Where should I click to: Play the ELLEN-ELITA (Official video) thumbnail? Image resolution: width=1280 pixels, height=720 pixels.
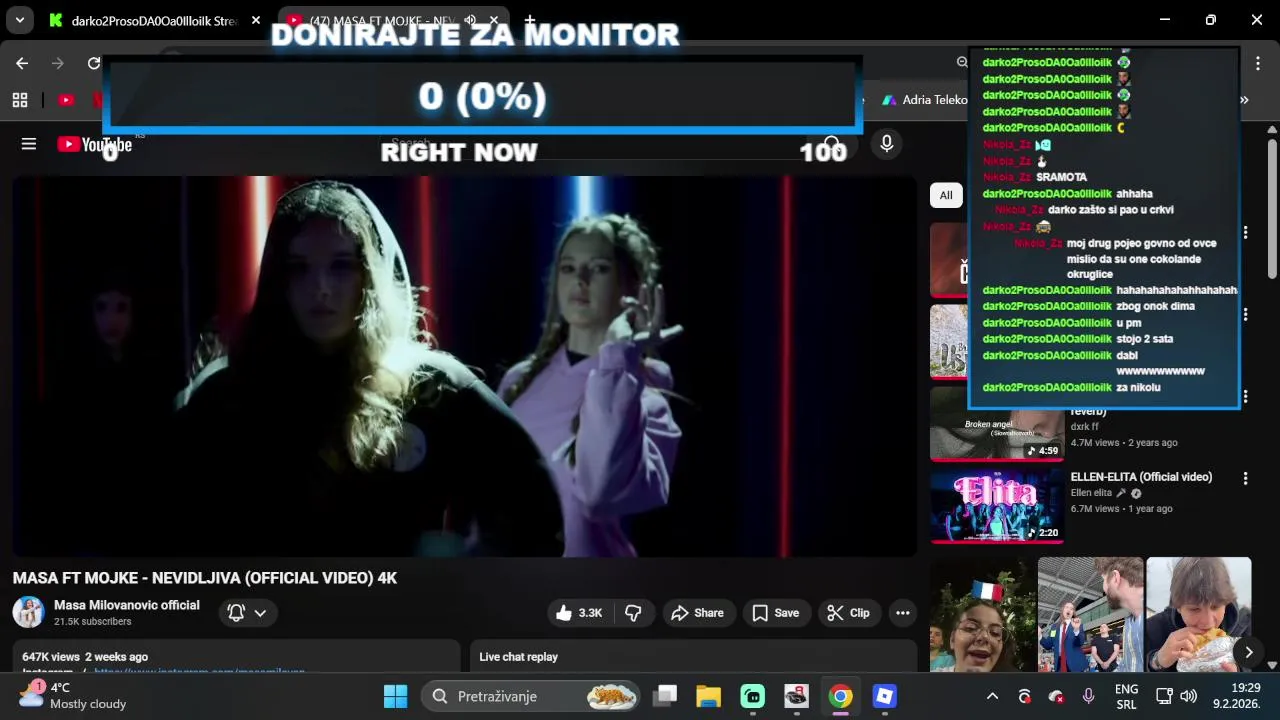click(997, 505)
